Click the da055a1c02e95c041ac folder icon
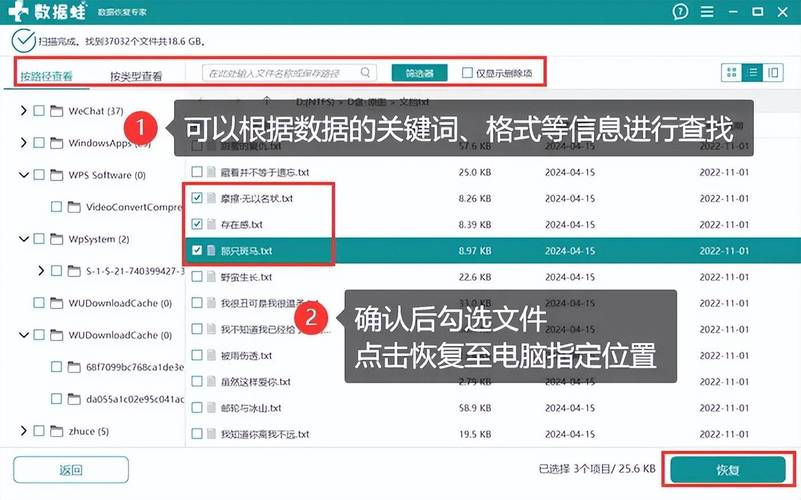The width and height of the screenshot is (801, 500). click(74, 399)
